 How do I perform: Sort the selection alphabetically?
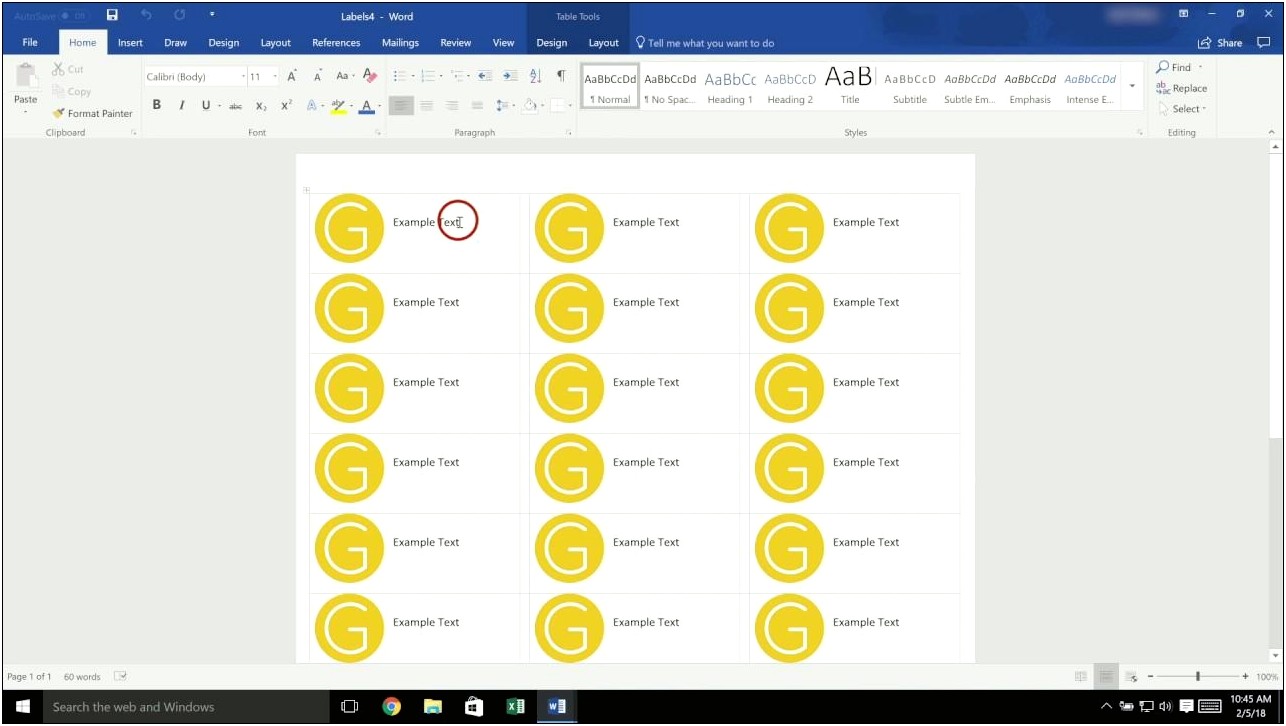[535, 76]
